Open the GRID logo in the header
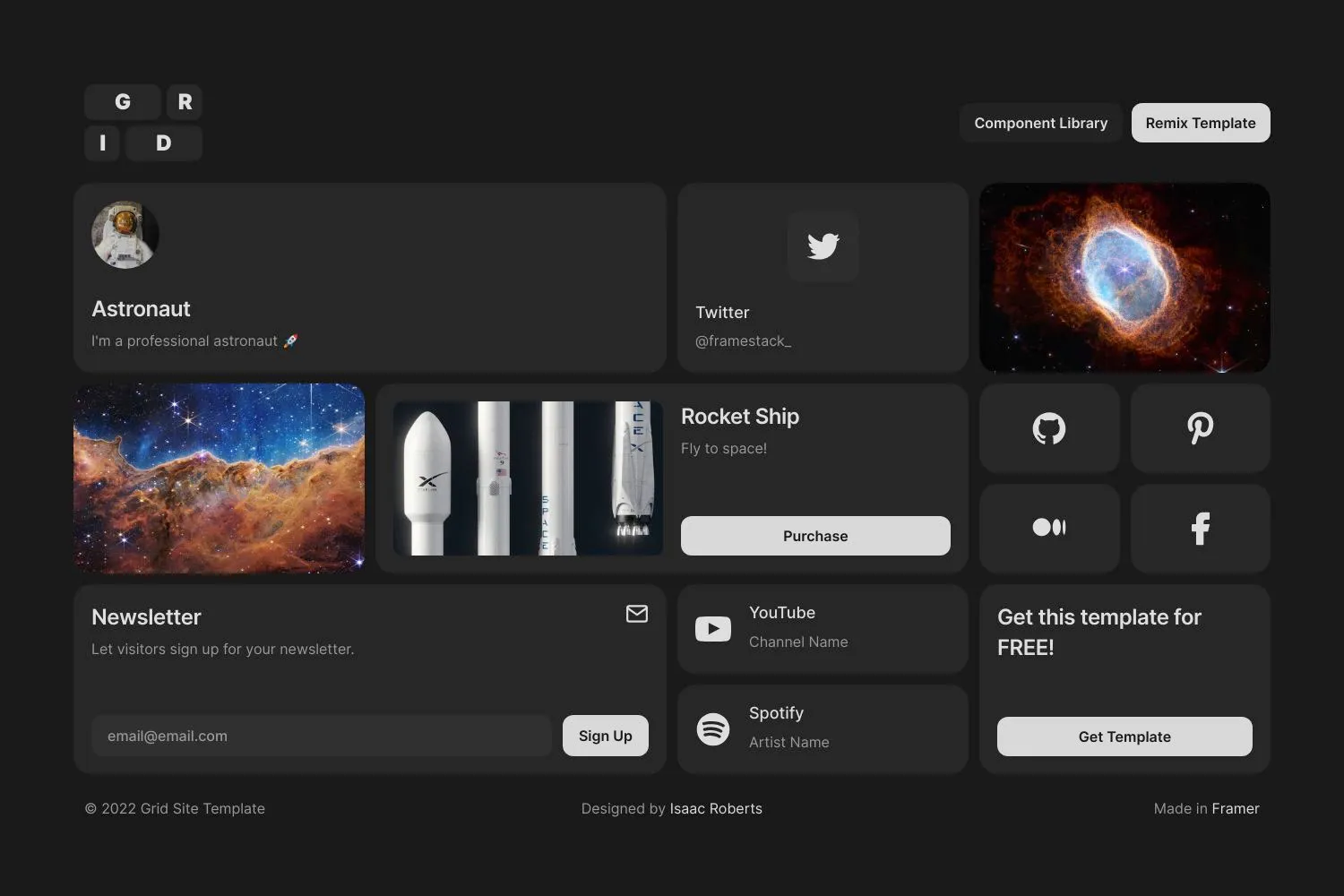The width and height of the screenshot is (1344, 896). [x=143, y=123]
